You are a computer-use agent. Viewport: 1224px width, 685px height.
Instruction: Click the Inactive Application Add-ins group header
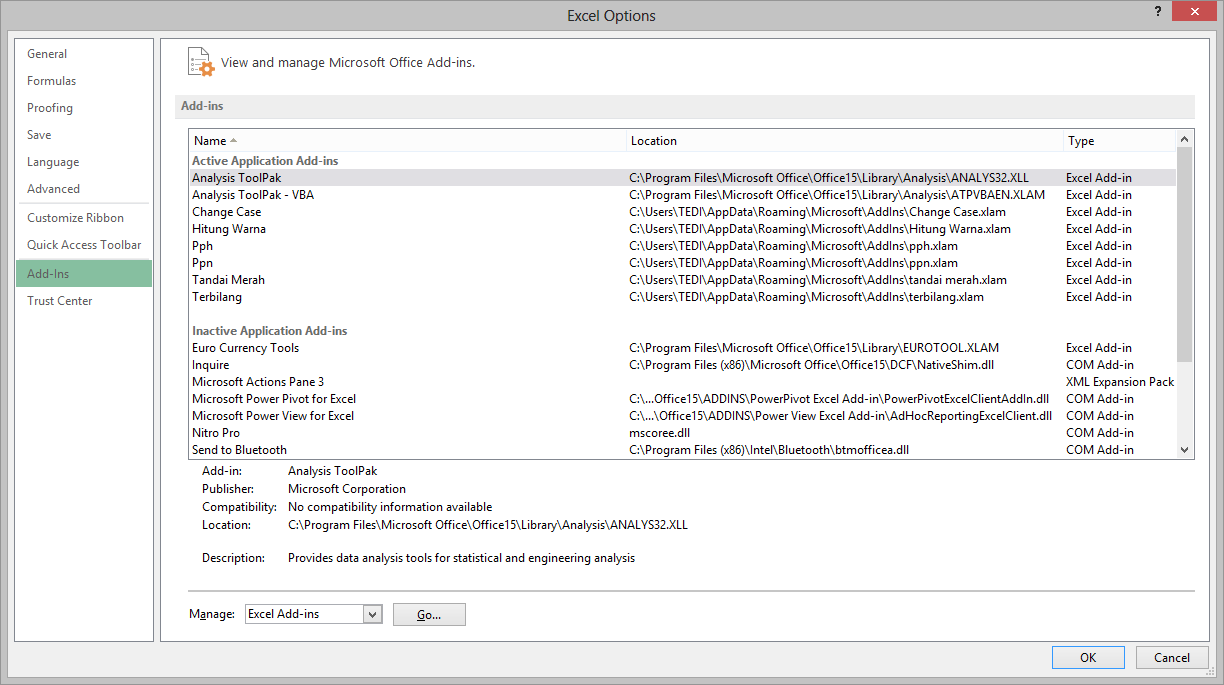[269, 331]
